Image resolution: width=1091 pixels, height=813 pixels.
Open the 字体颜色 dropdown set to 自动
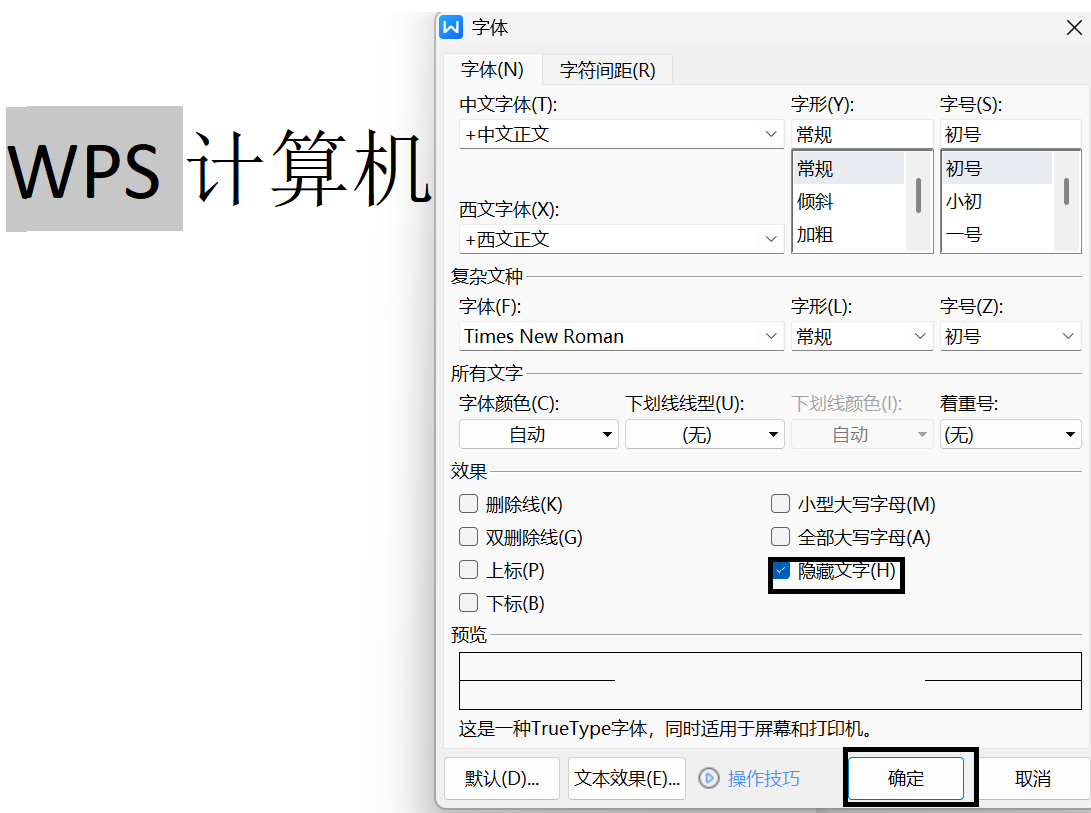coord(538,434)
